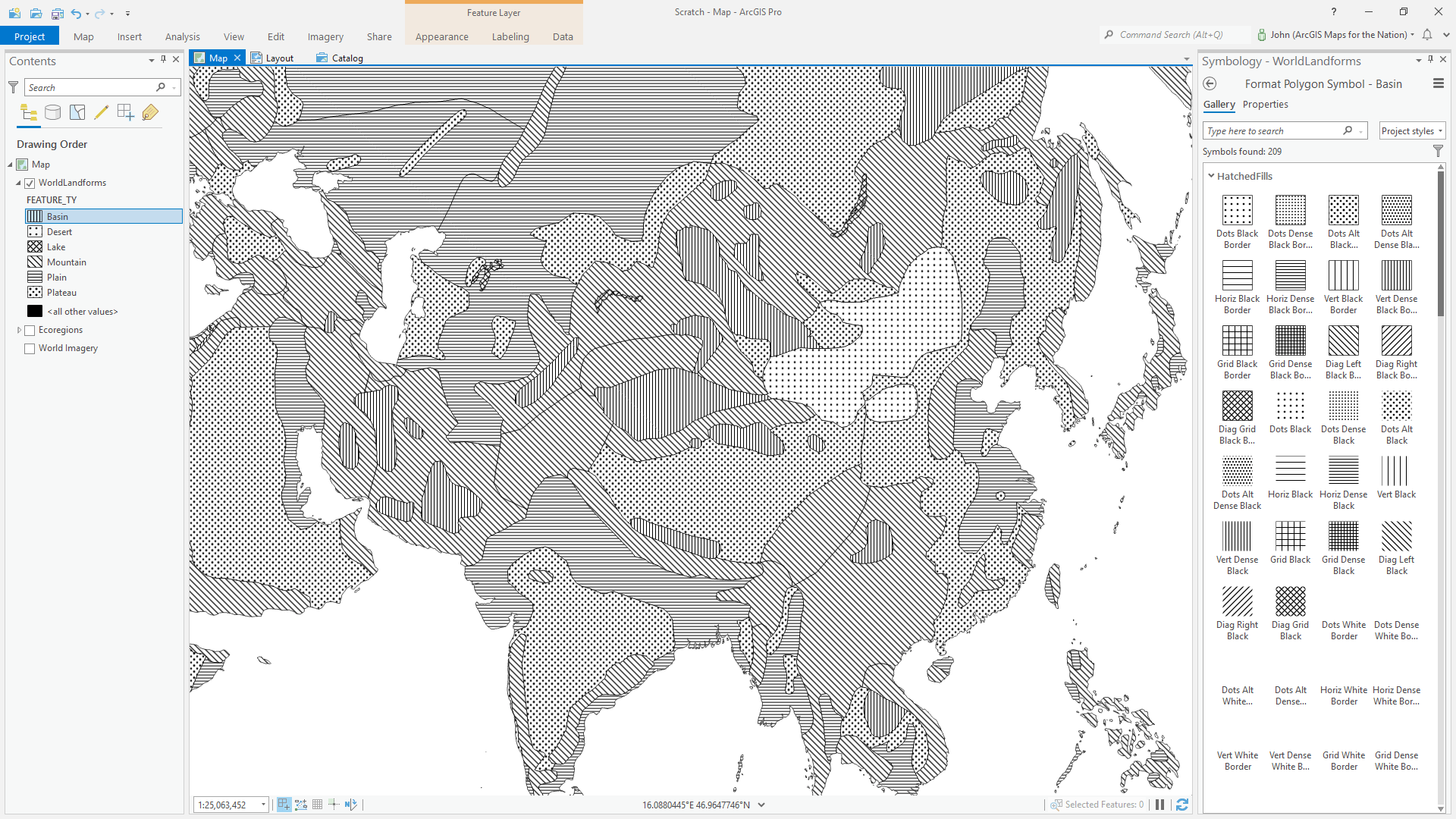Viewport: 1456px width, 819px height.
Task: Select List By Data Source cylinder icon
Action: [52, 113]
